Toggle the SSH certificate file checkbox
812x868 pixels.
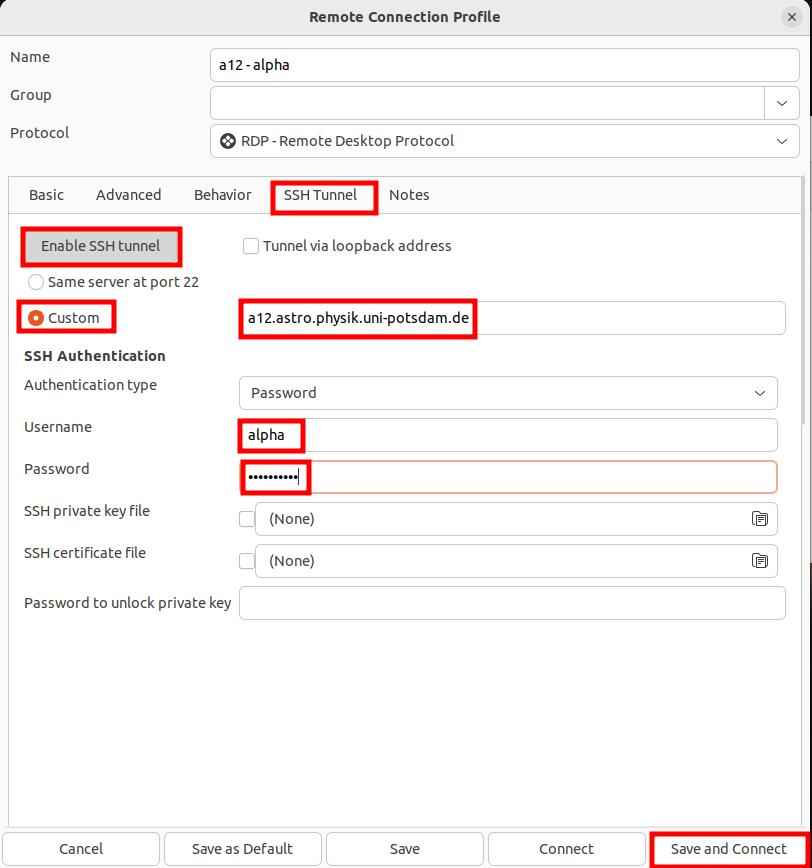click(247, 561)
